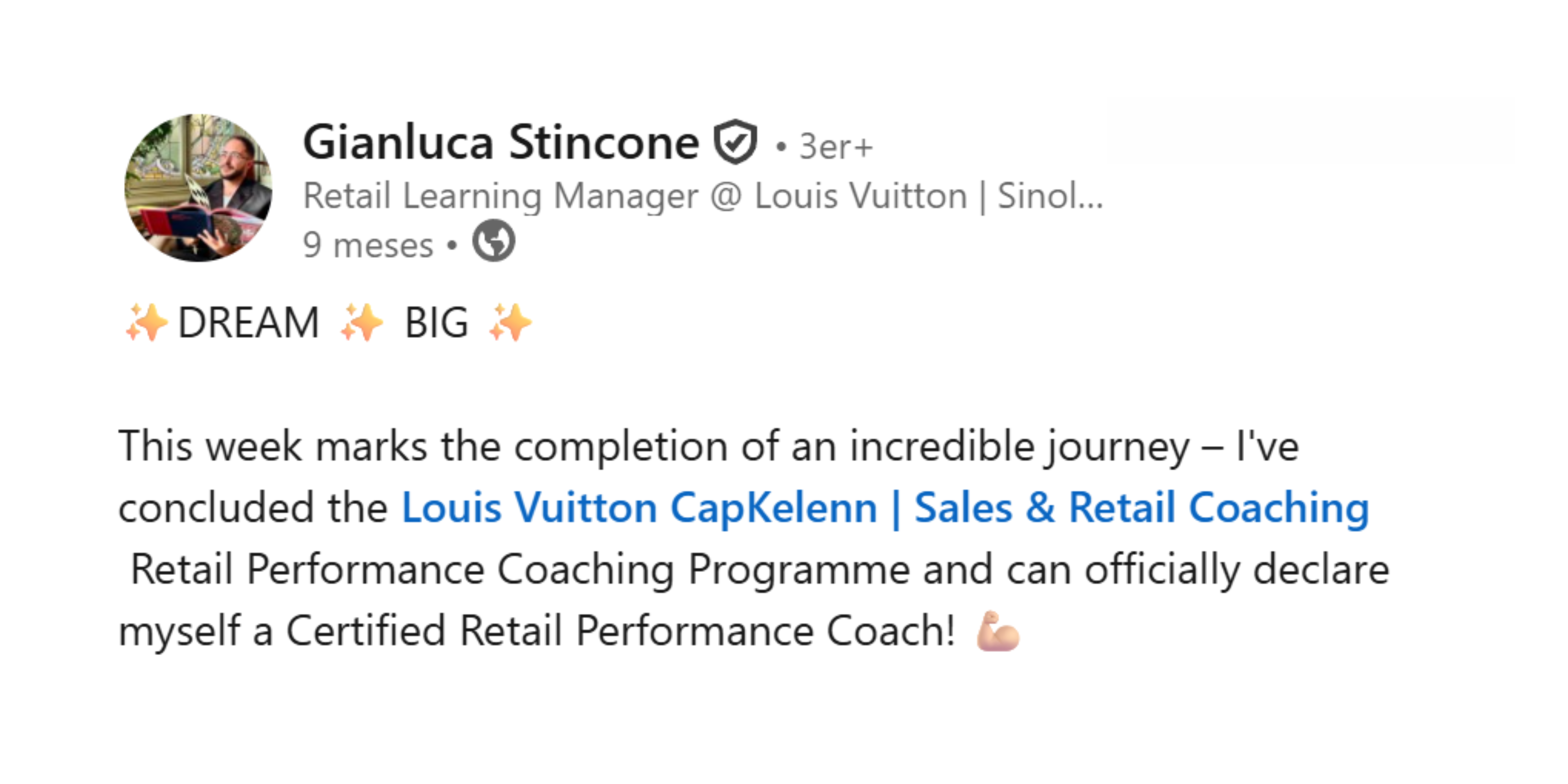Screen dimensions: 1568x784
Task: Open the Gianluca Stincone name link
Action: click(501, 143)
